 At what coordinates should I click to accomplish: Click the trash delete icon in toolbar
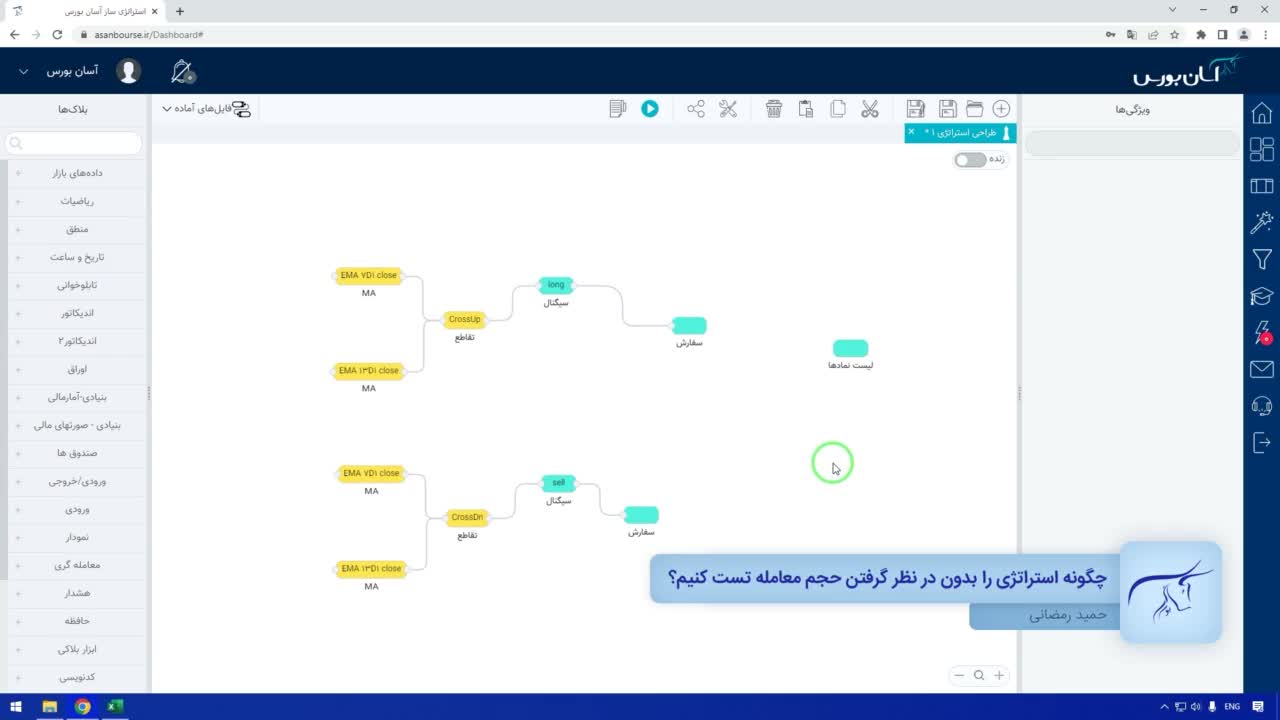[x=774, y=109]
